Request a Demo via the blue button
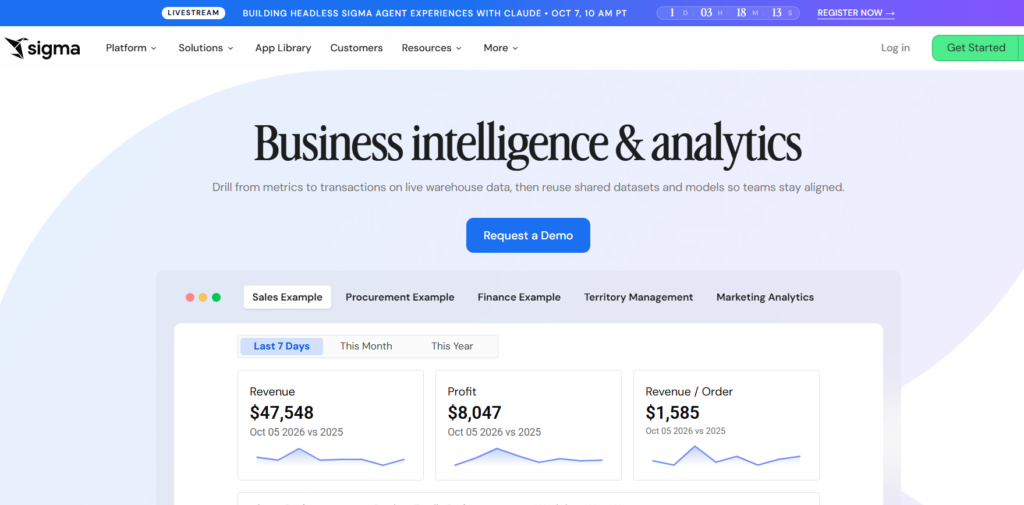Viewport: 1024px width, 505px height. pos(528,235)
